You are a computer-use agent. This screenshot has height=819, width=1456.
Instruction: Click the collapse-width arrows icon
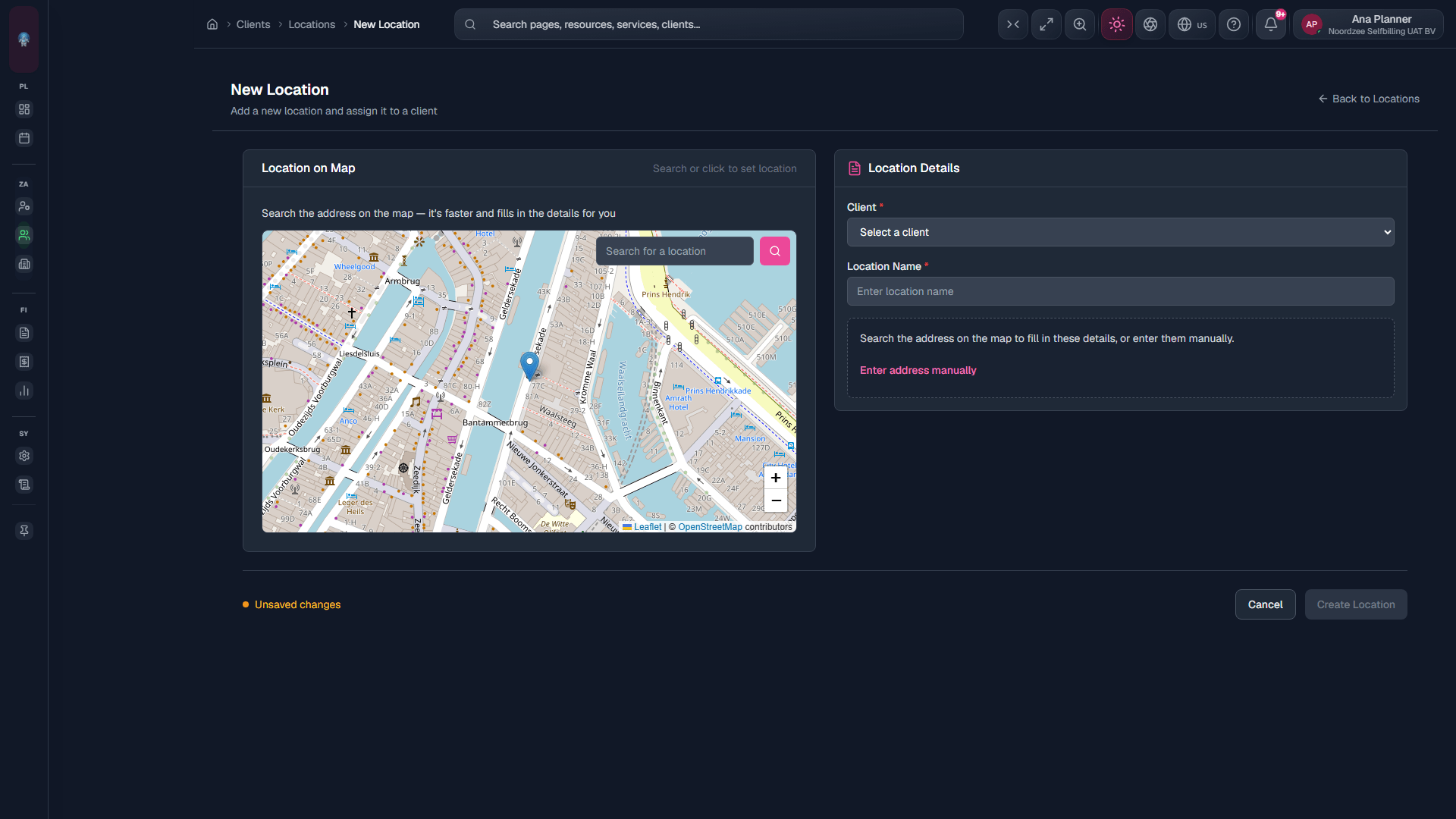(x=1013, y=24)
